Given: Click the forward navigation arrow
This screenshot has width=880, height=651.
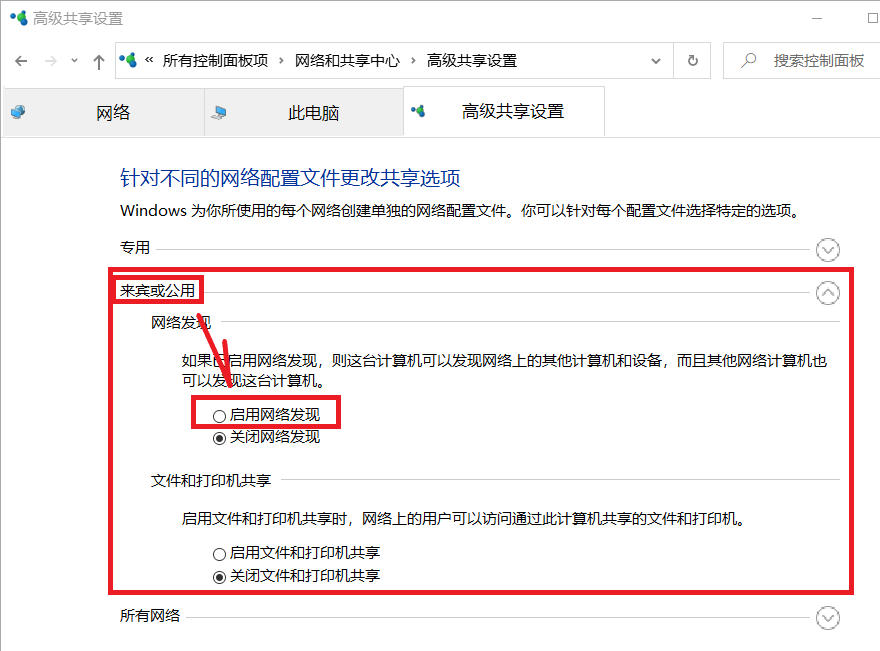Looking at the screenshot, I should 51,61.
